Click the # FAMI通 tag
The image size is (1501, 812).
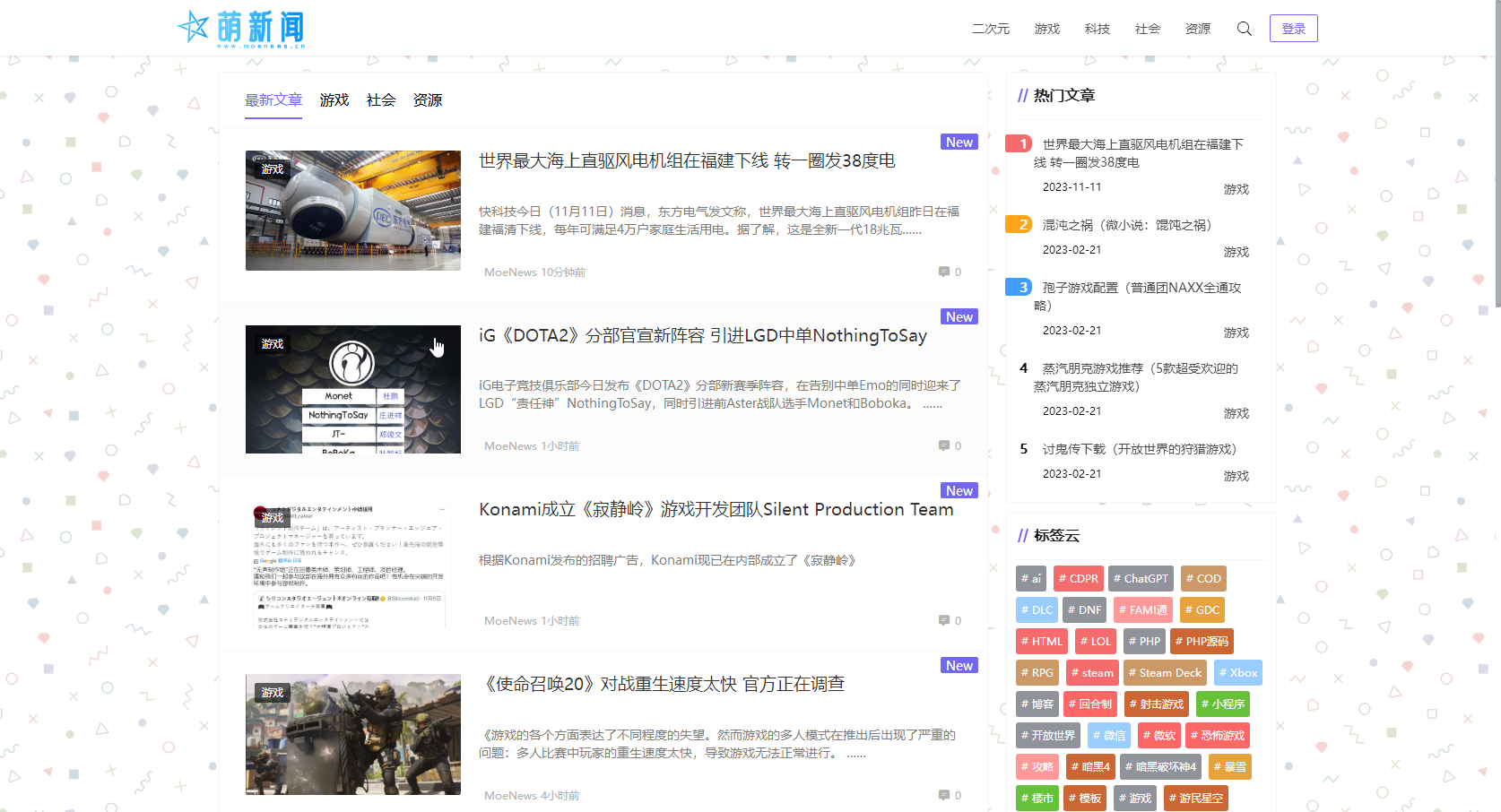tap(1143, 610)
